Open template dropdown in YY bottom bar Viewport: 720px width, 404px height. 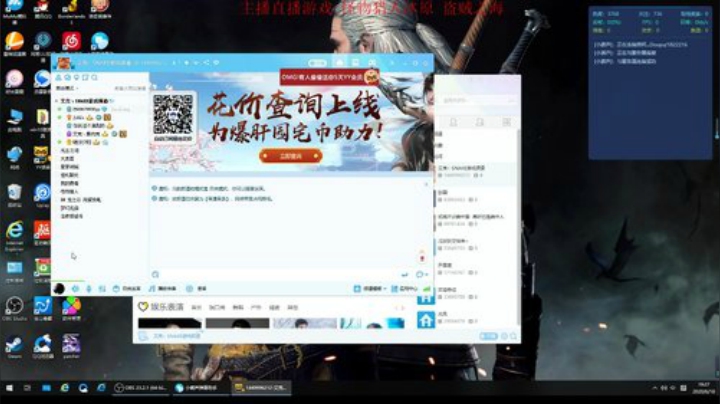[x=370, y=289]
